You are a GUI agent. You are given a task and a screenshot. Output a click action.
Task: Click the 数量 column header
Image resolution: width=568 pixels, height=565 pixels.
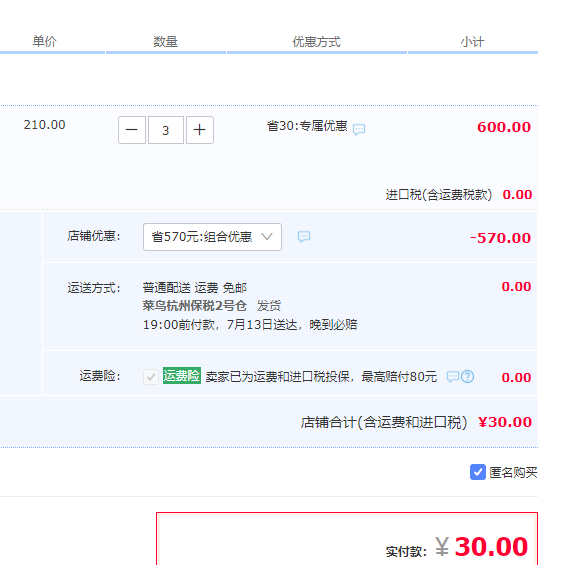(x=166, y=41)
